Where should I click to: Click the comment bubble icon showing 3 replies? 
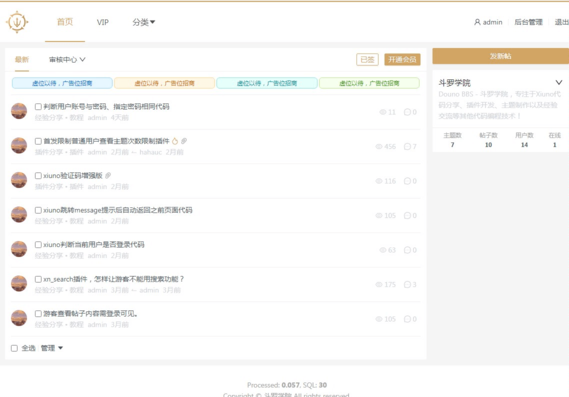click(407, 285)
